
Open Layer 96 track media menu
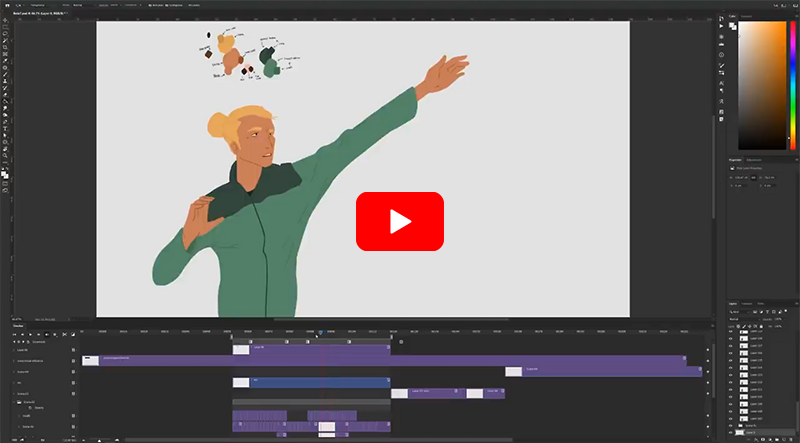(x=73, y=350)
